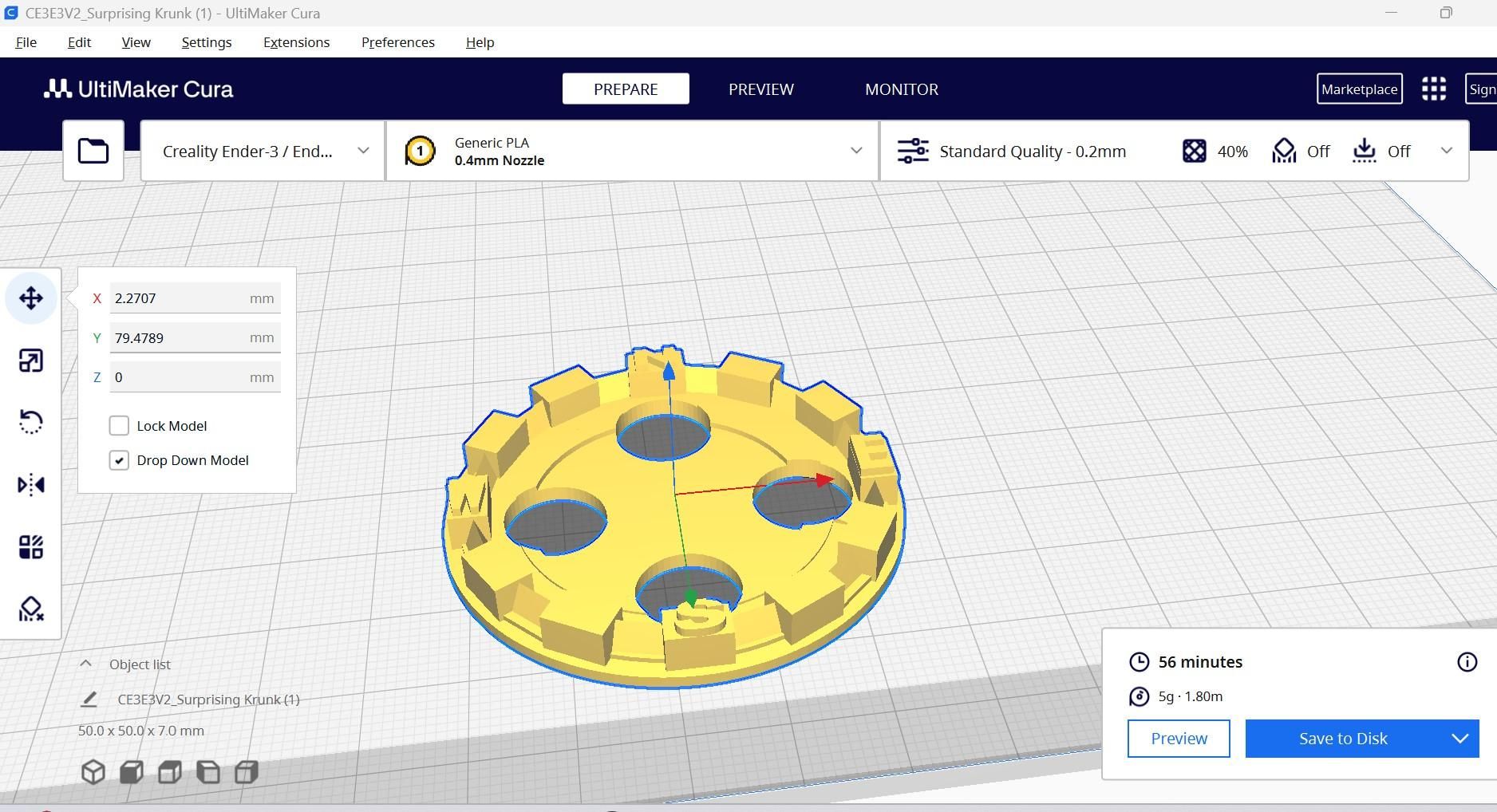Viewport: 1497px width, 812px height.
Task: Open the Help menu
Action: (x=480, y=42)
